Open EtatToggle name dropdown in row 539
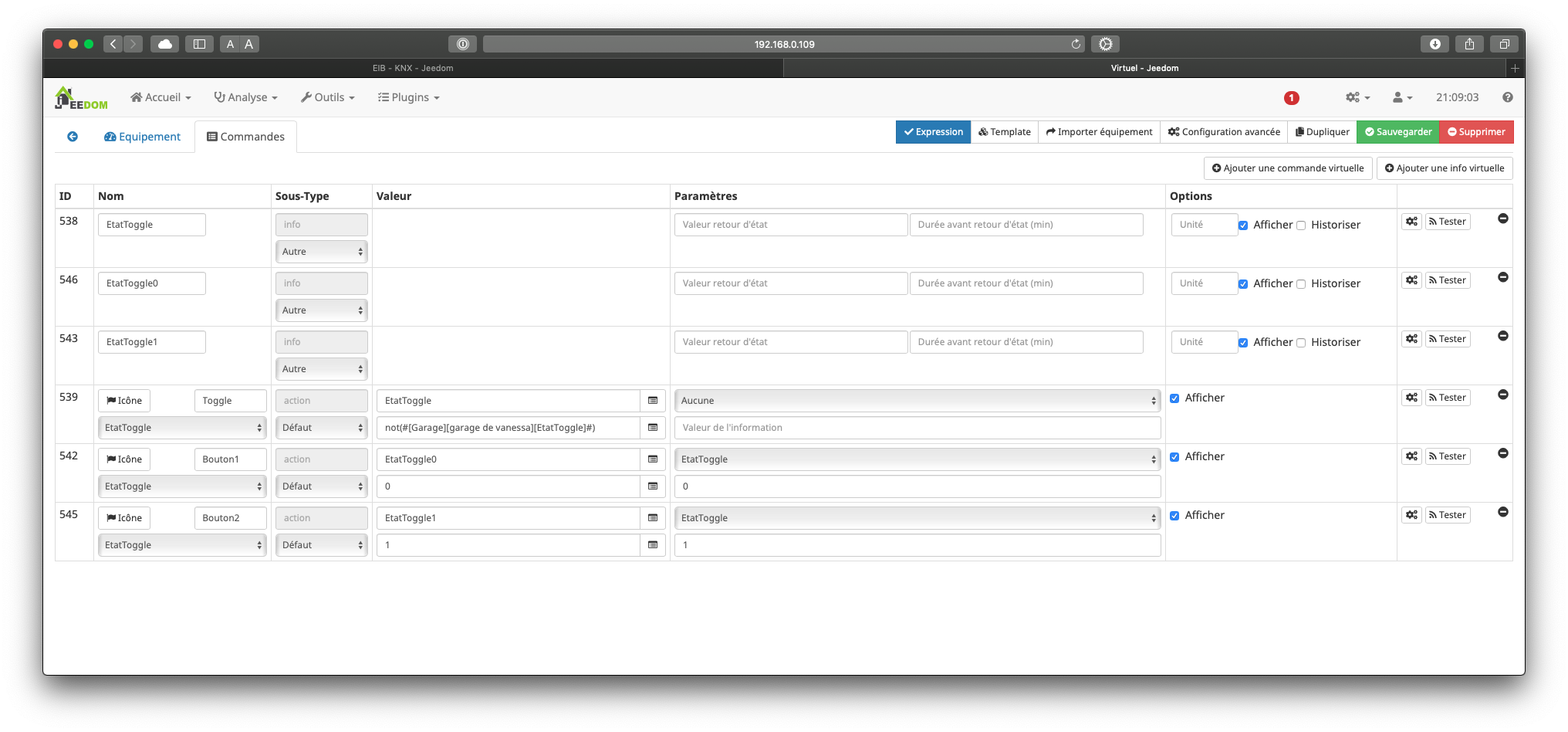Viewport: 1568px width, 732px height. pos(182,428)
